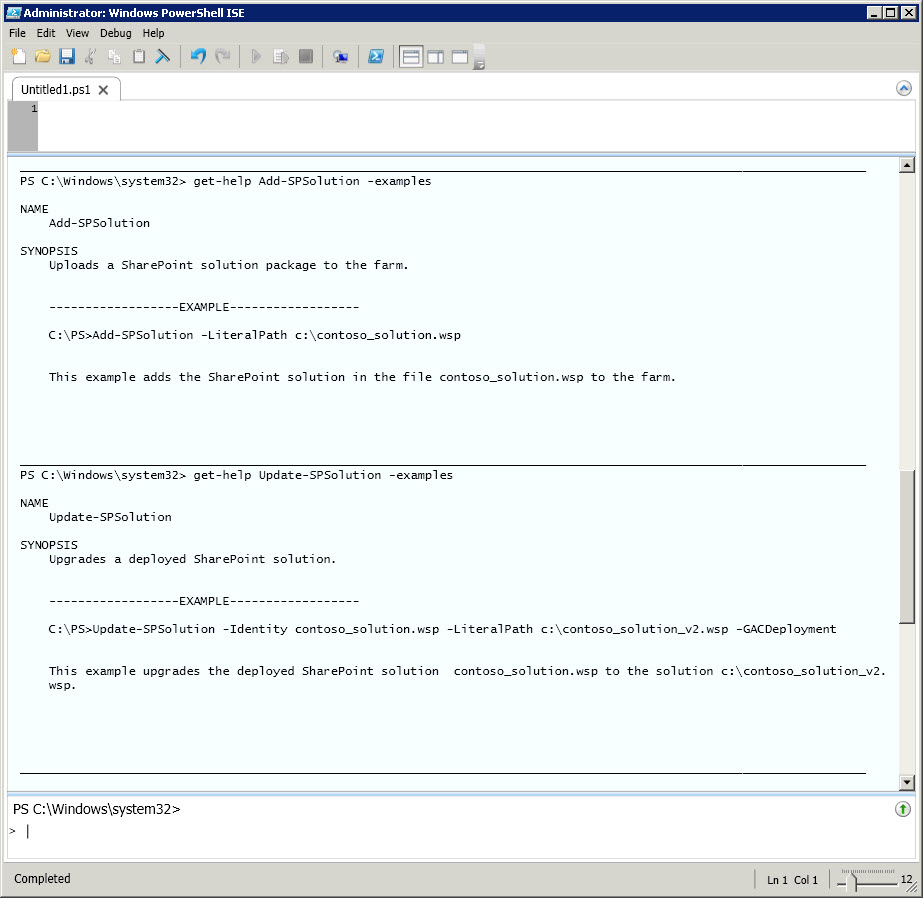Screen dimensions: 923x898
Task: Expand toolbar options overflow dropdown
Action: pyautogui.click(x=479, y=63)
